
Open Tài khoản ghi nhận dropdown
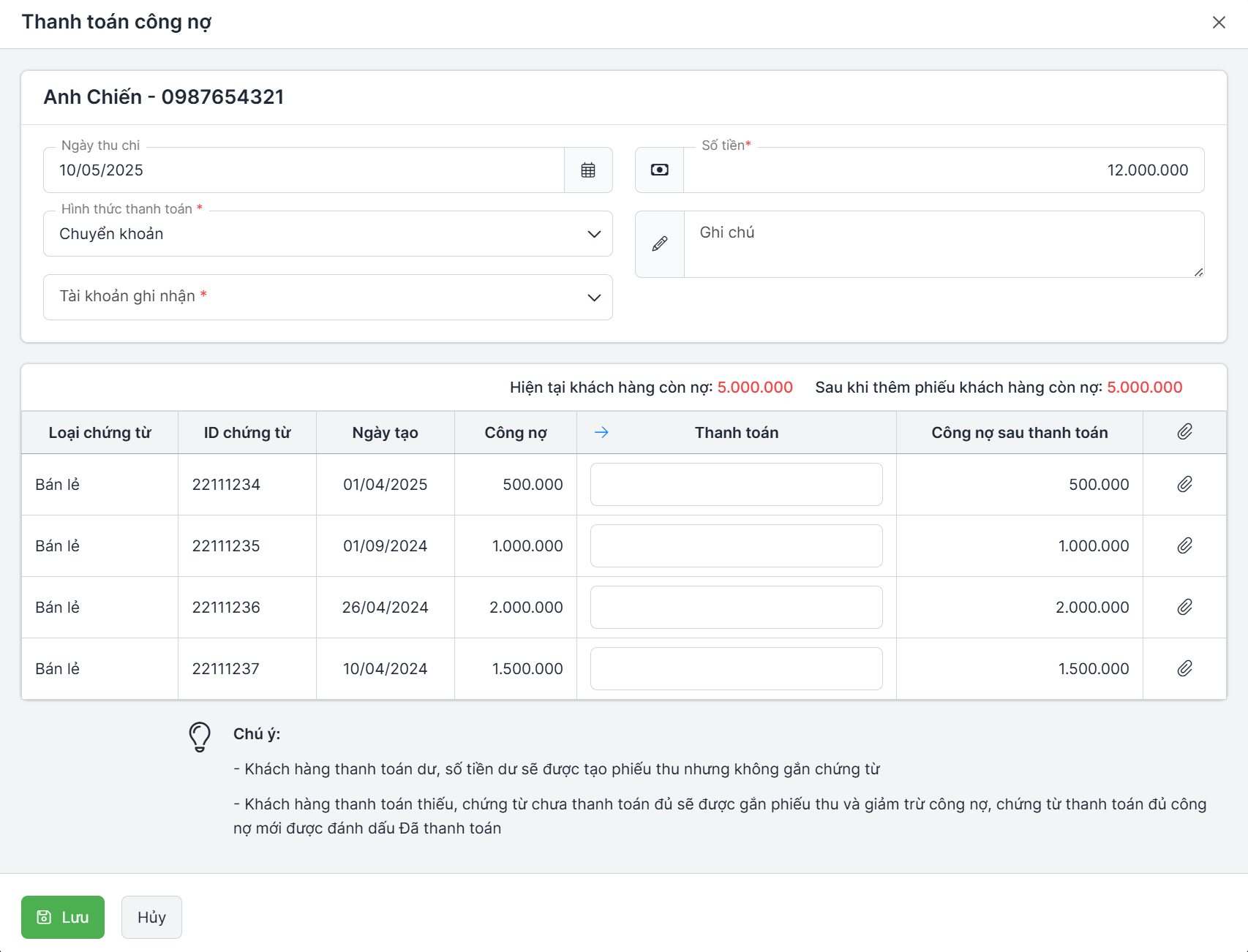point(328,298)
